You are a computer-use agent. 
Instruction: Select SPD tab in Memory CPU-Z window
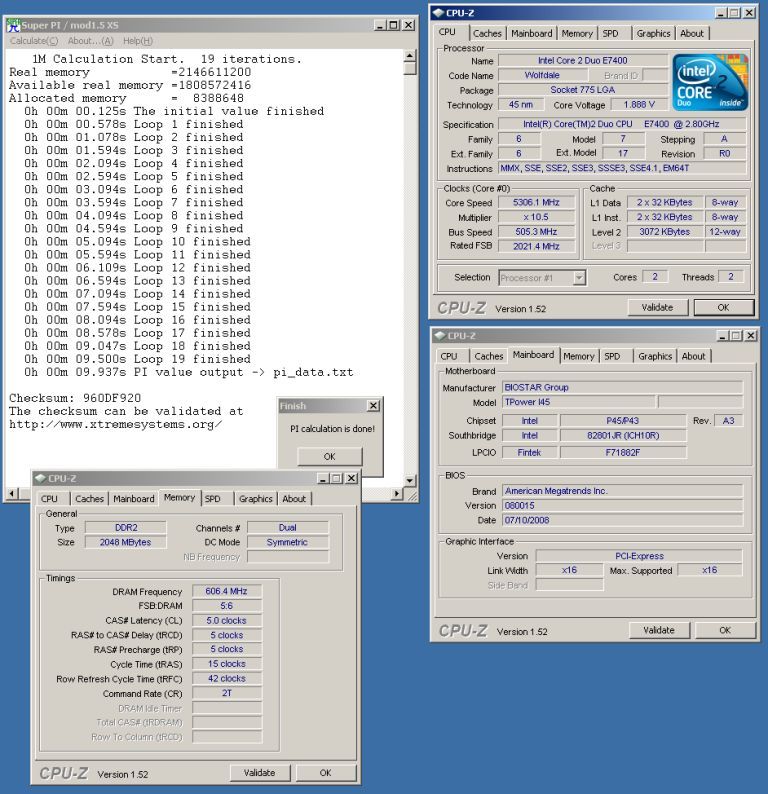[x=213, y=499]
